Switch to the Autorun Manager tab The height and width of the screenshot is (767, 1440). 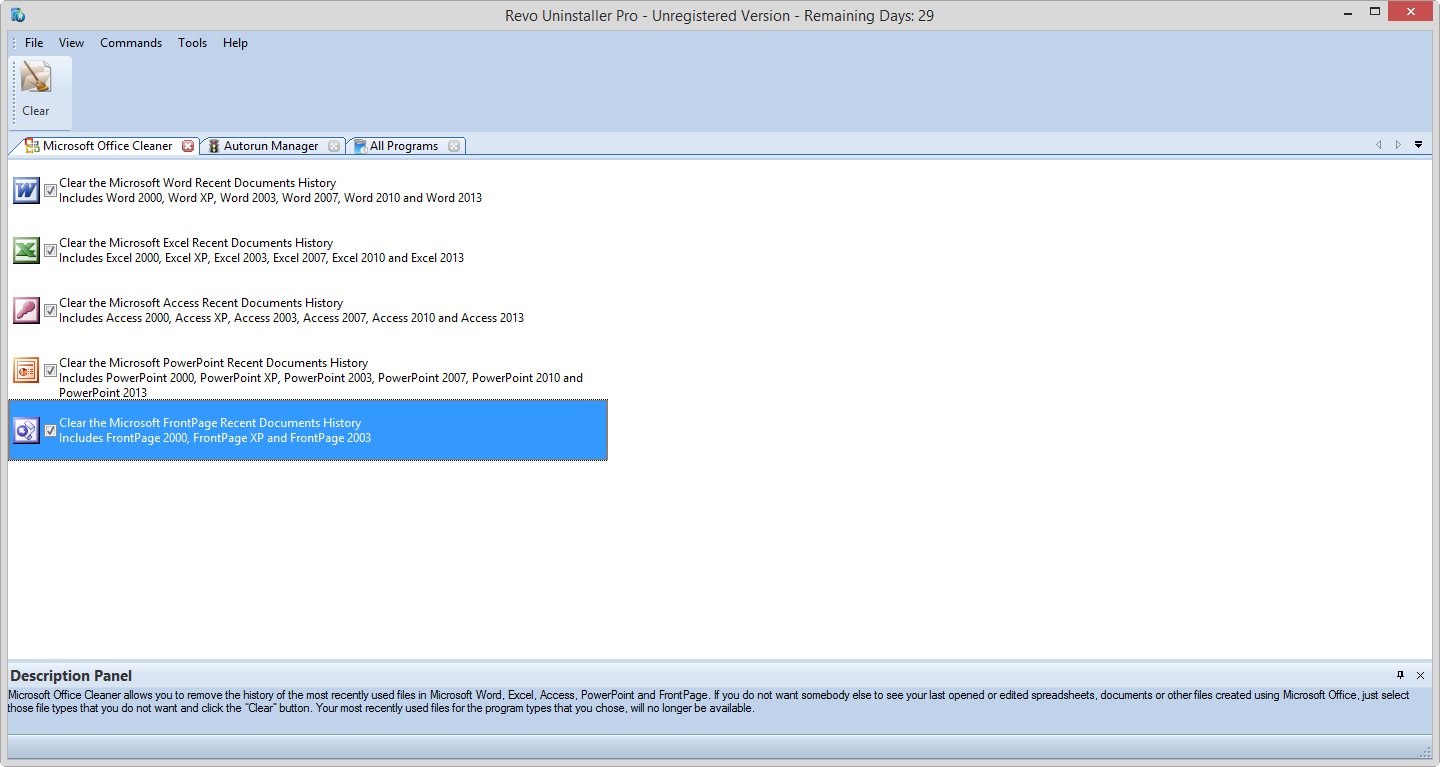click(x=271, y=146)
